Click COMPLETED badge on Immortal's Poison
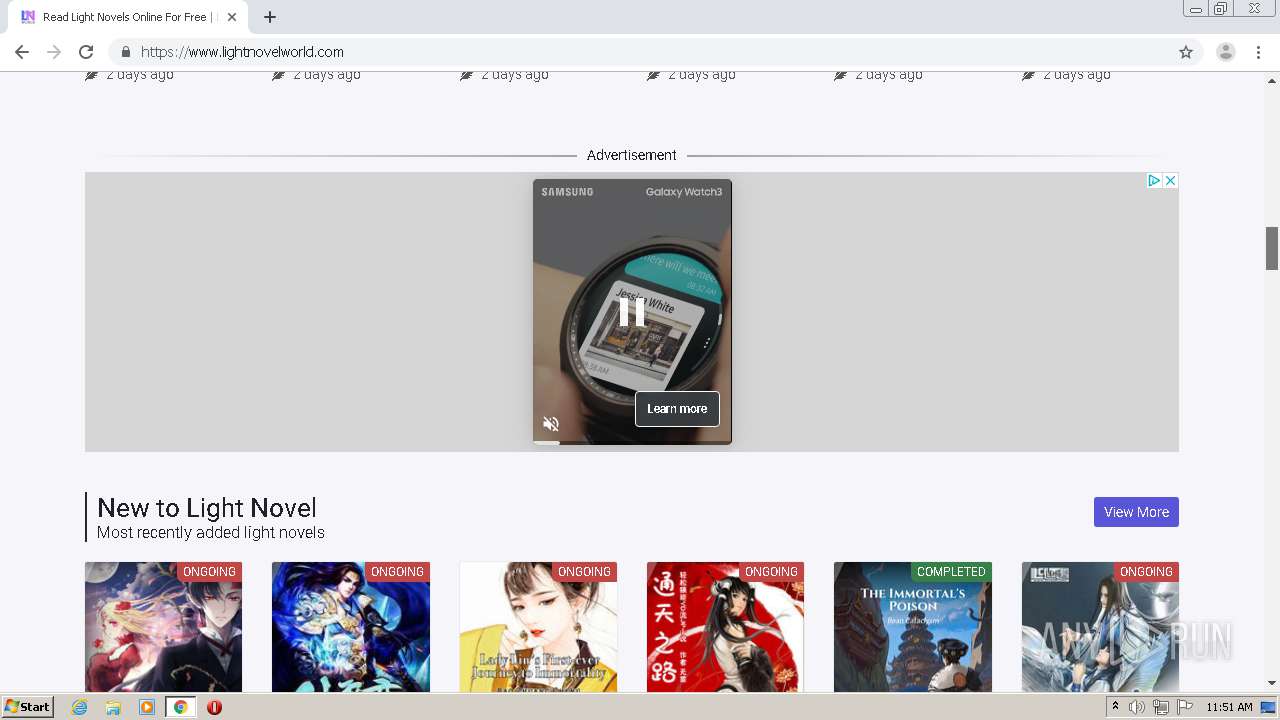This screenshot has width=1280, height=720. click(951, 572)
